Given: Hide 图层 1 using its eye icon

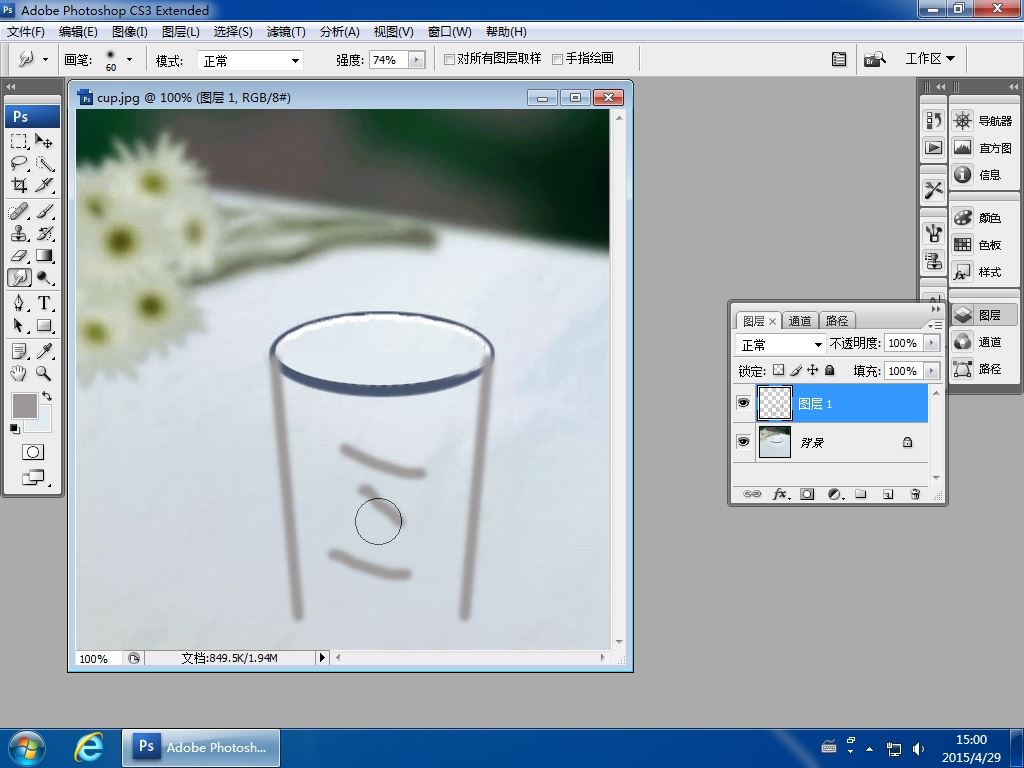Looking at the screenshot, I should (743, 403).
